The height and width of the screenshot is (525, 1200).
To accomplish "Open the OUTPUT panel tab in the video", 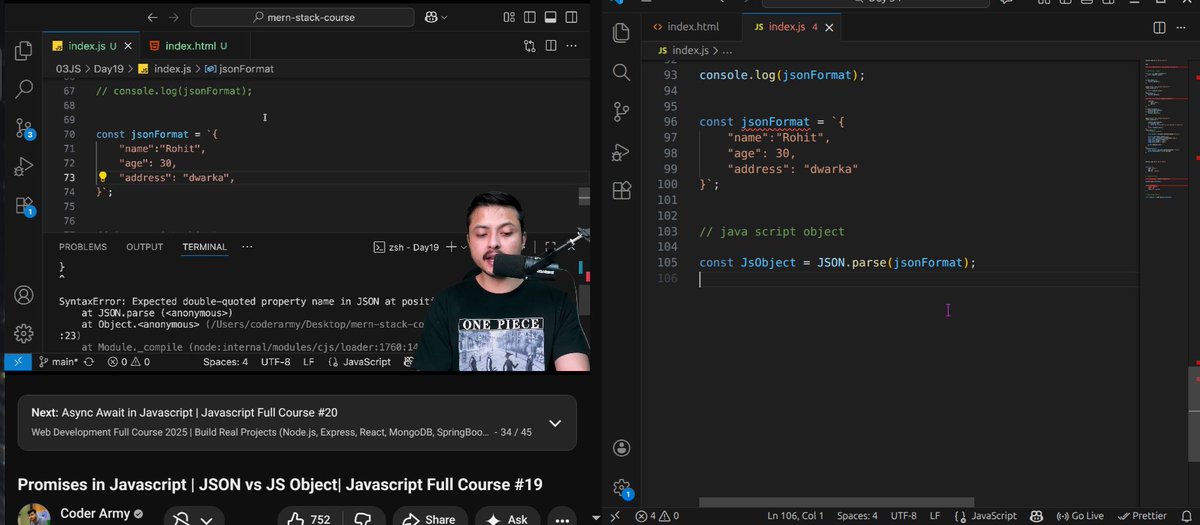I will [x=145, y=247].
